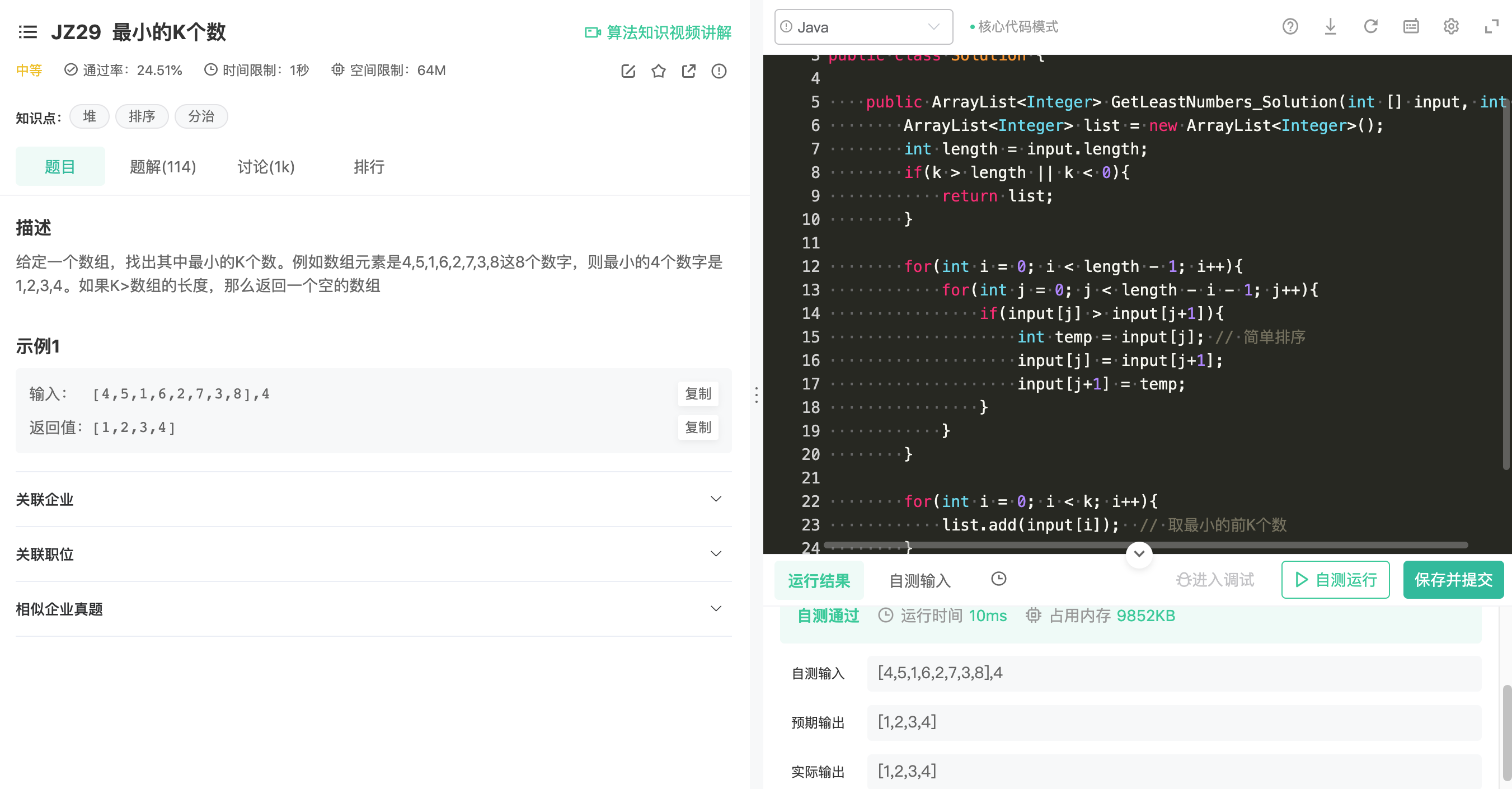Expand the 关联企业 section
The height and width of the screenshot is (789, 1512).
click(x=373, y=500)
